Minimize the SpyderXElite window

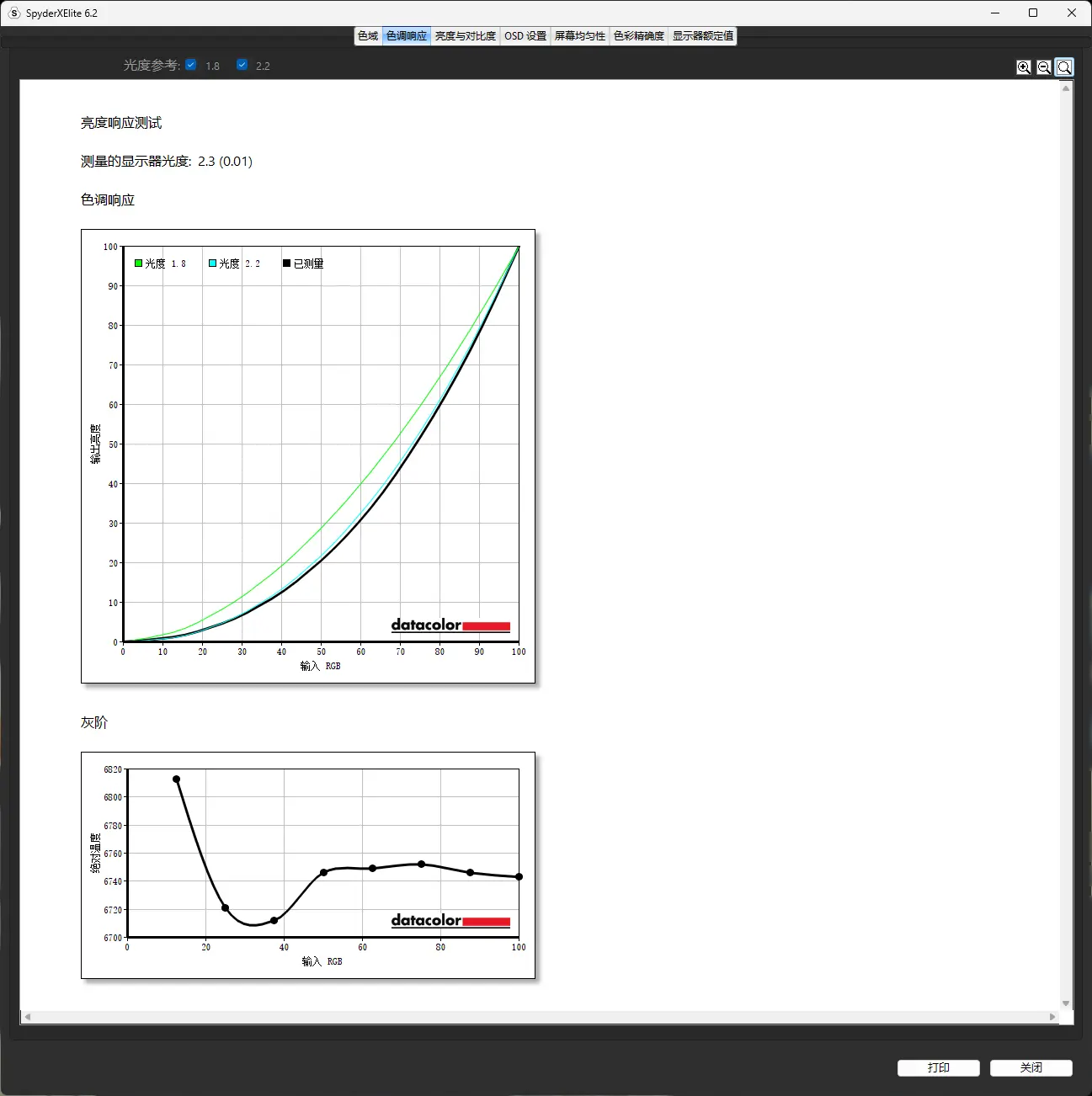click(995, 13)
